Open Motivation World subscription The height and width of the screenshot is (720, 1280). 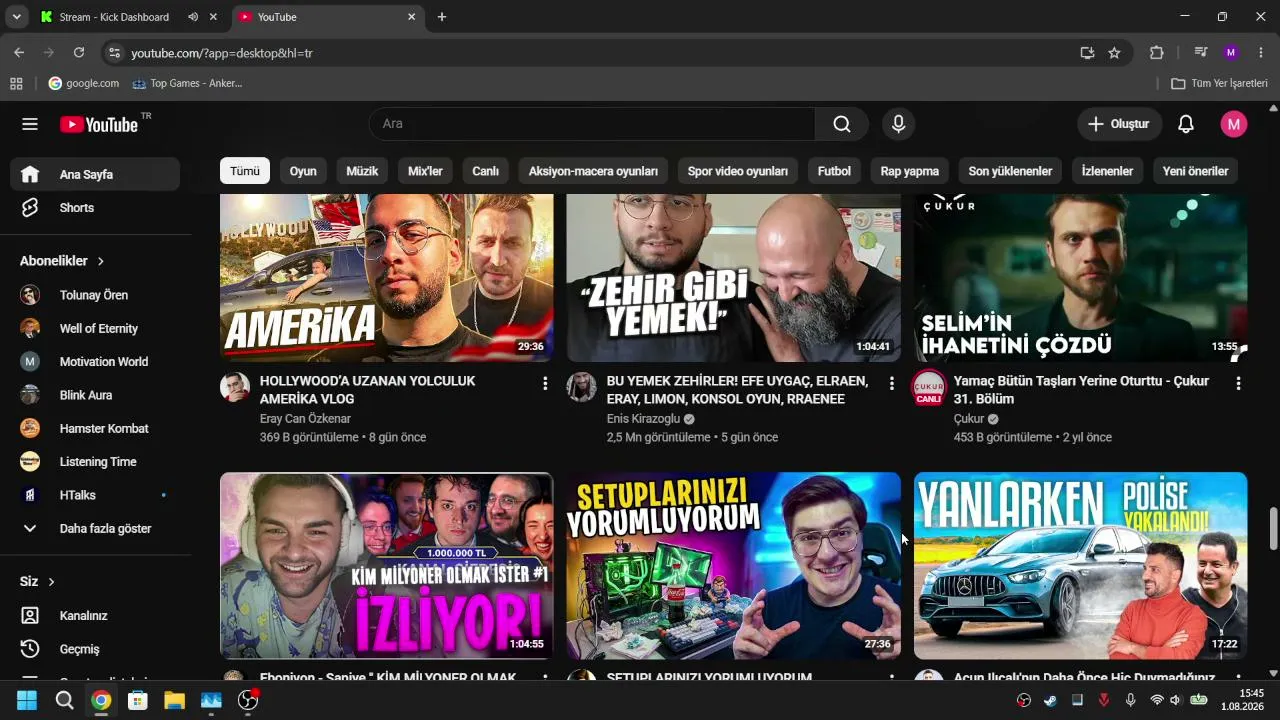(96, 362)
